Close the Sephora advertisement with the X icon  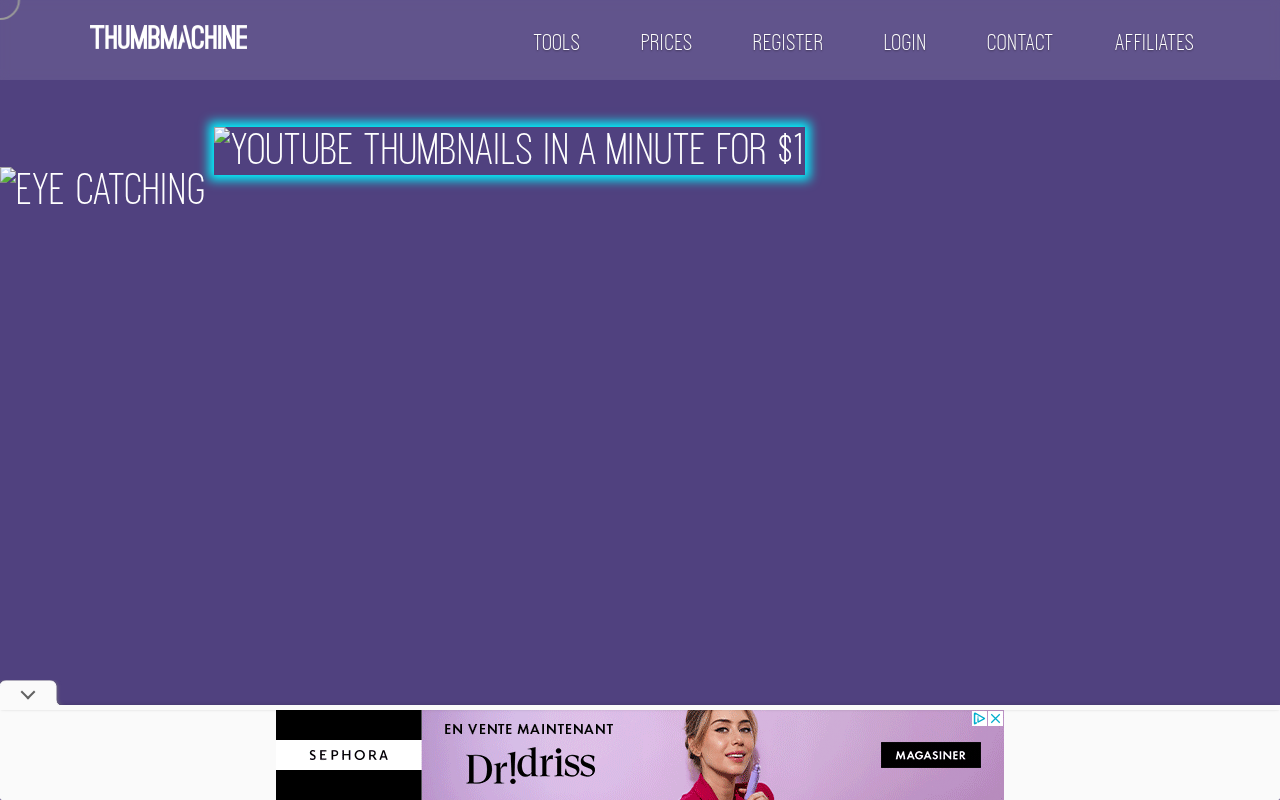pyautogui.click(x=996, y=718)
